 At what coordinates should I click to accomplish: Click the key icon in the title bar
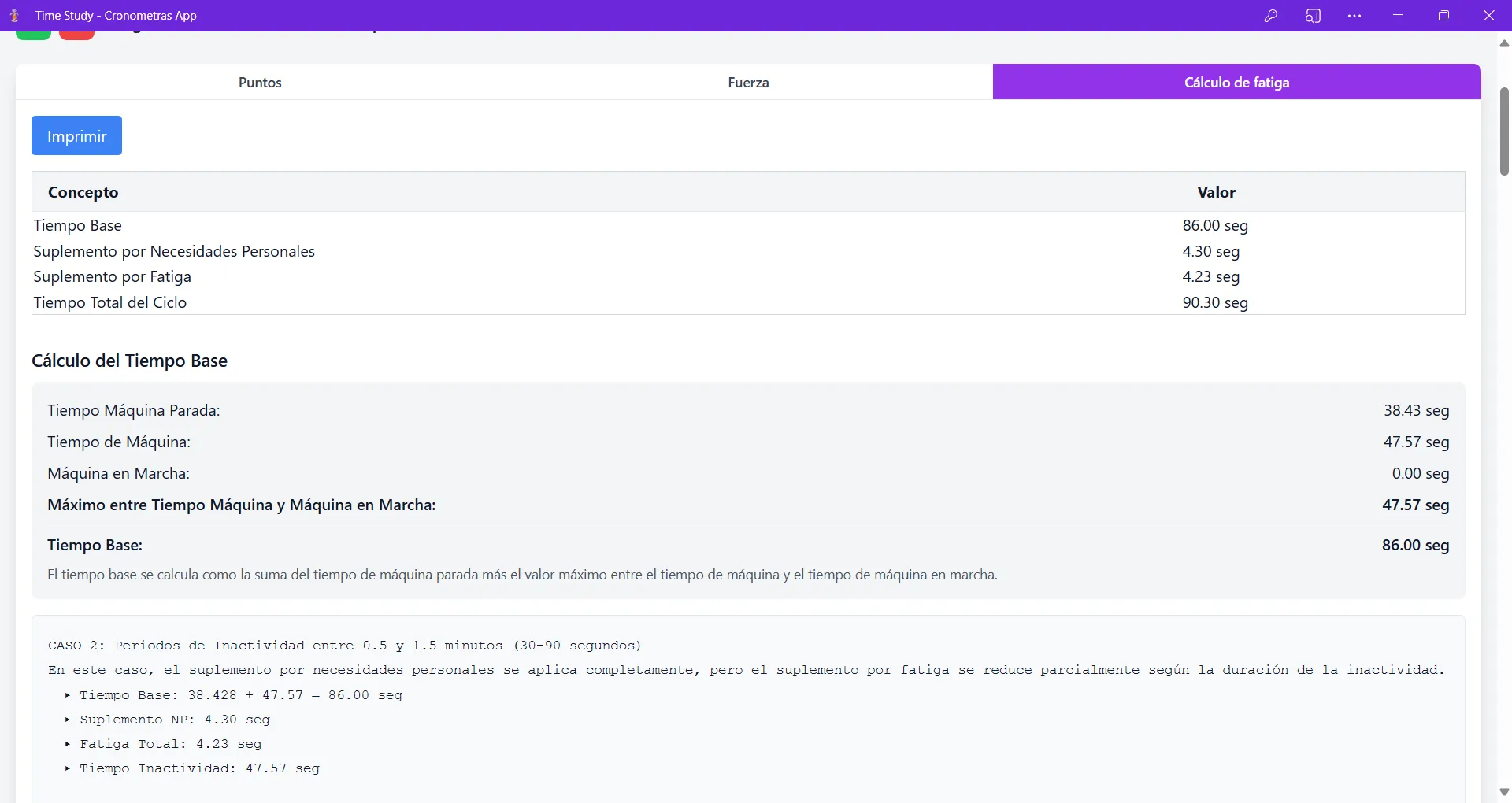[1270, 16]
